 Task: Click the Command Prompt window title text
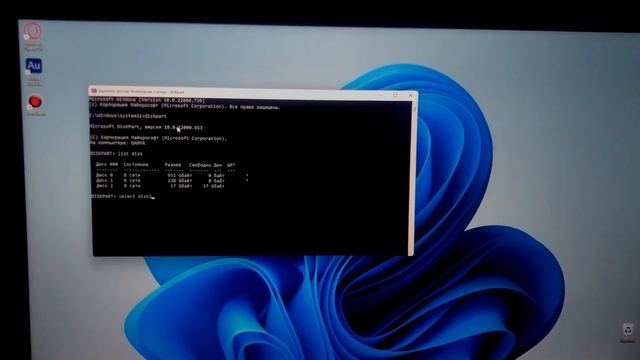(142, 91)
